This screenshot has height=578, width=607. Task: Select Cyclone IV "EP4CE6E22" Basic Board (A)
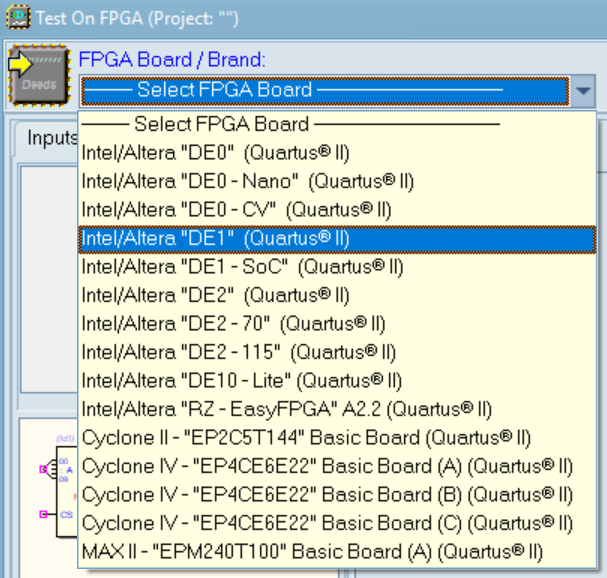coord(337,467)
